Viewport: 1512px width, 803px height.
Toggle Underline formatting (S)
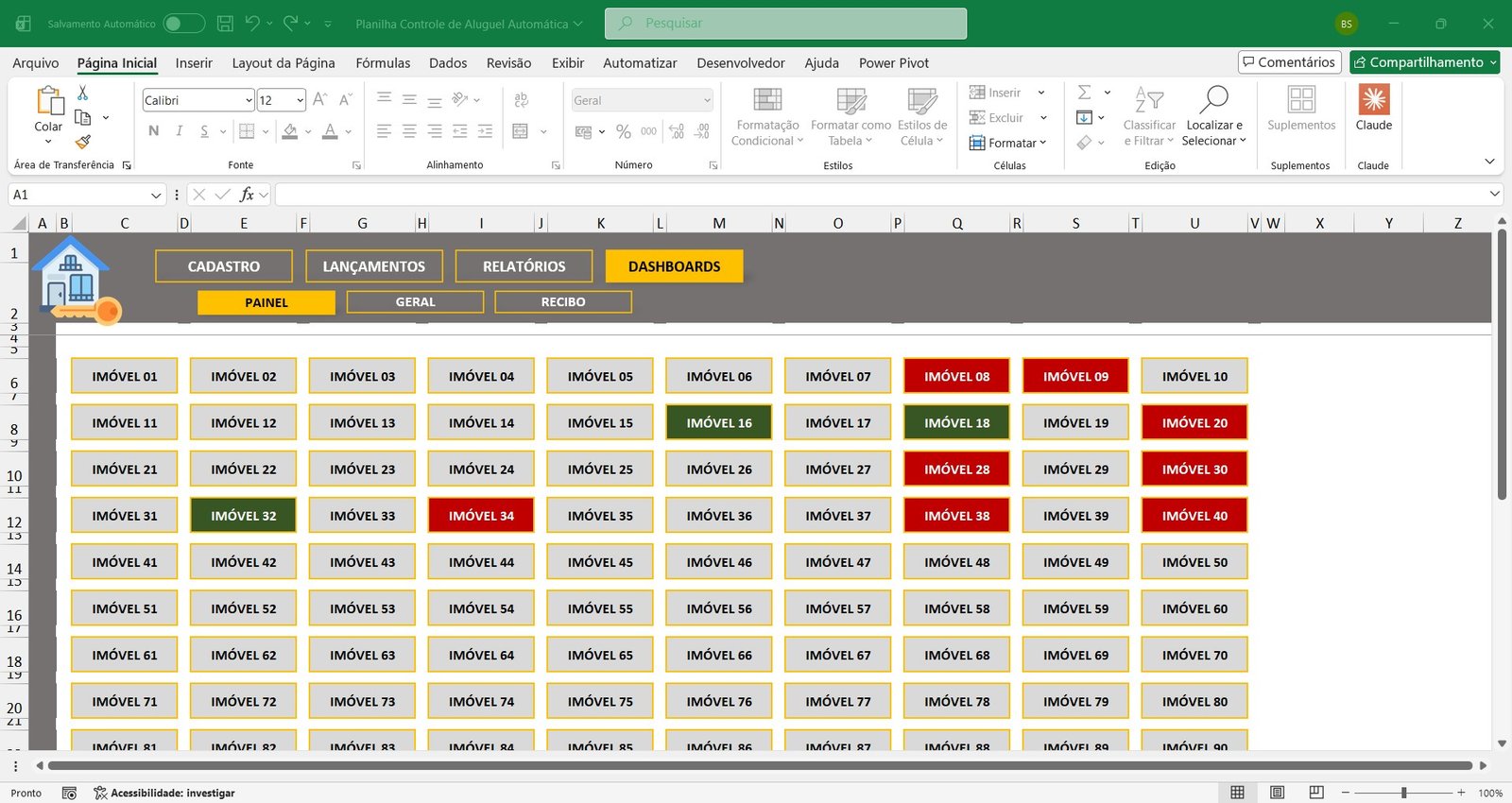tap(204, 131)
